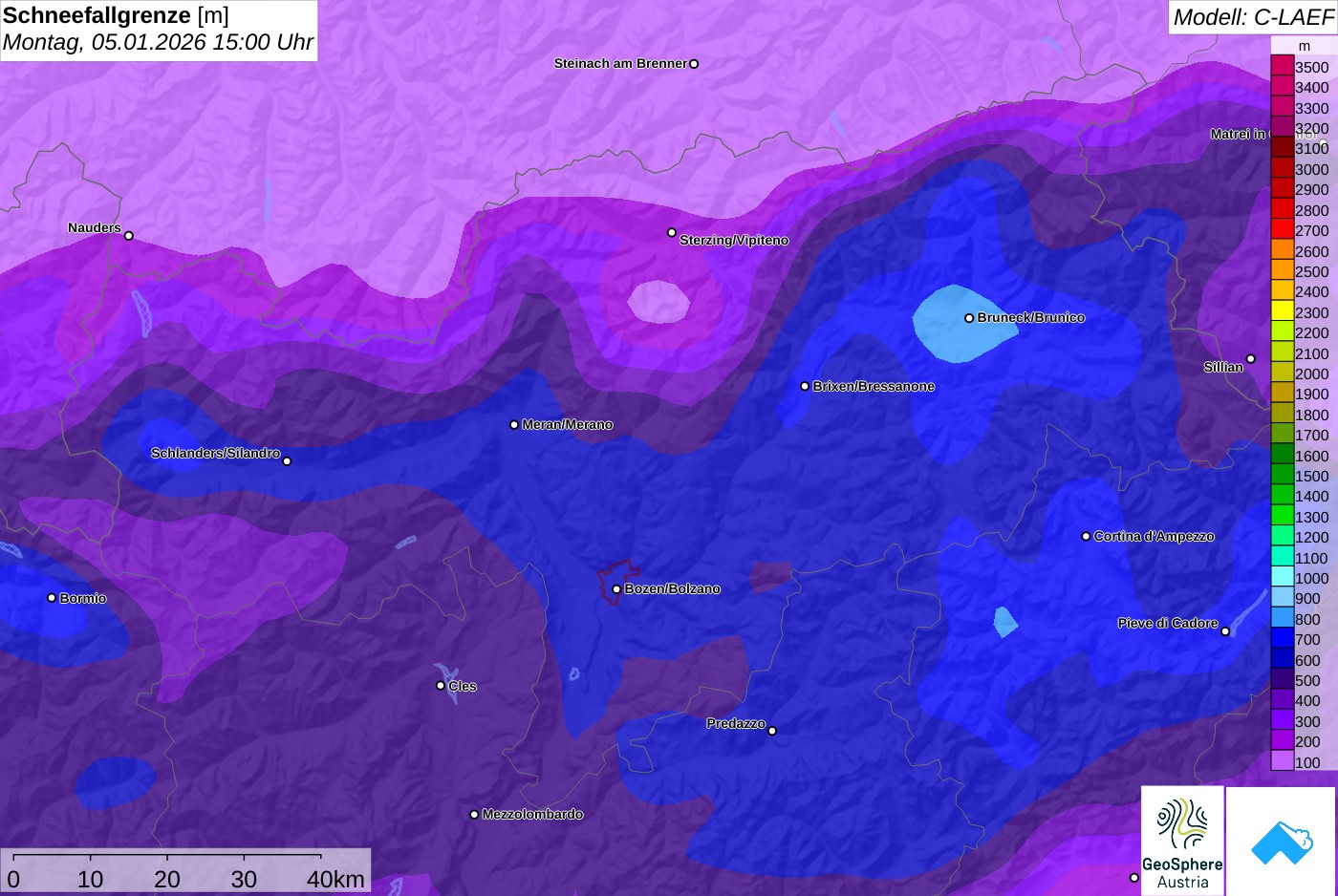Image resolution: width=1338 pixels, height=896 pixels.
Task: Select the Meran/Merano marker dot
Action: coord(514,424)
